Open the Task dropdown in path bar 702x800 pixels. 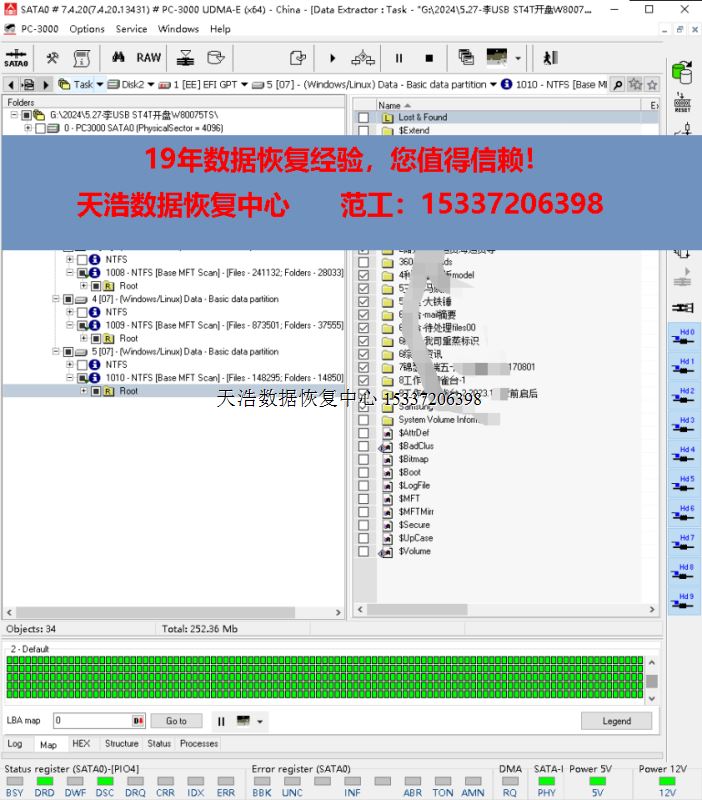point(100,85)
